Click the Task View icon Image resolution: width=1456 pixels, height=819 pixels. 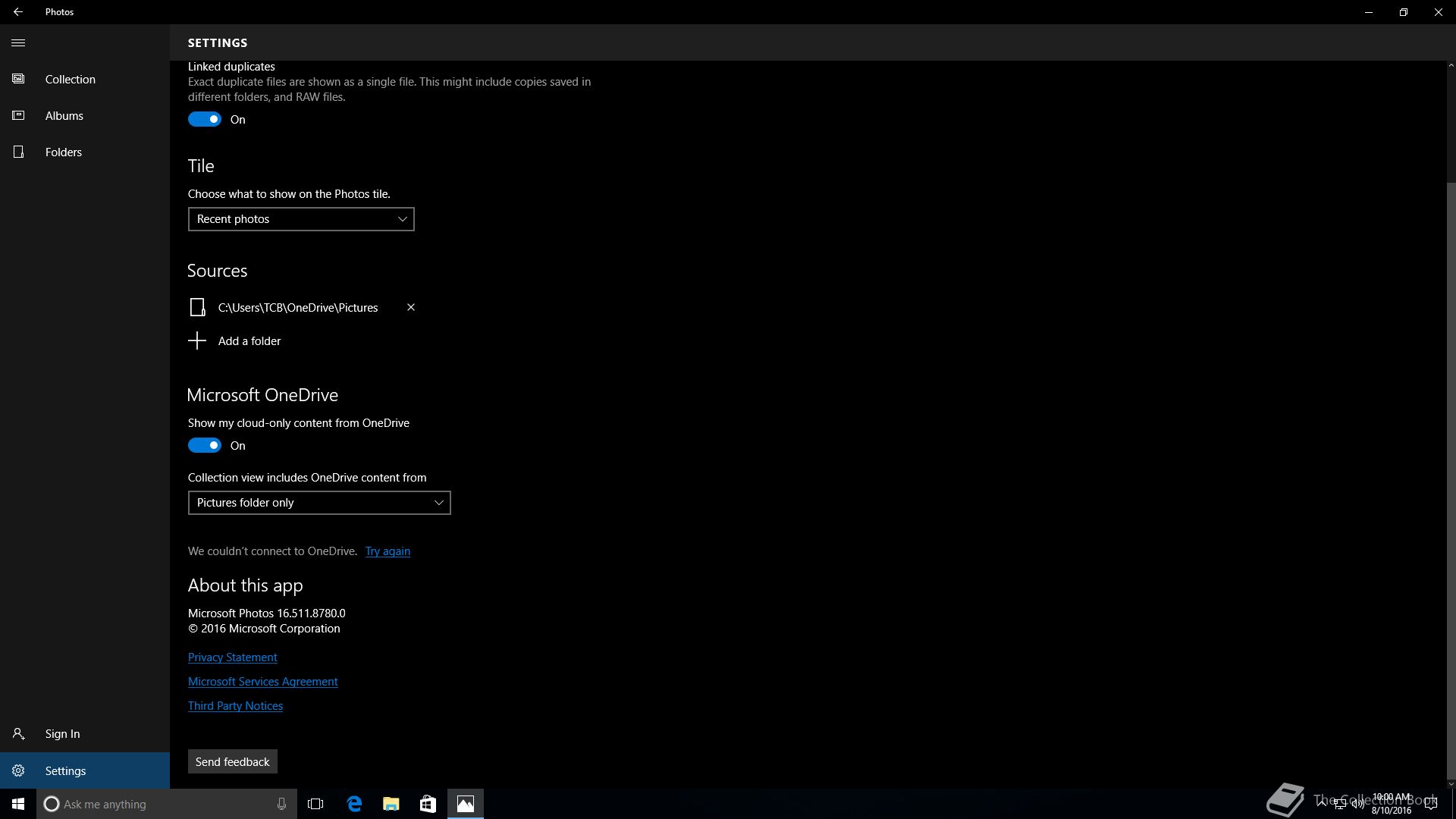[315, 804]
